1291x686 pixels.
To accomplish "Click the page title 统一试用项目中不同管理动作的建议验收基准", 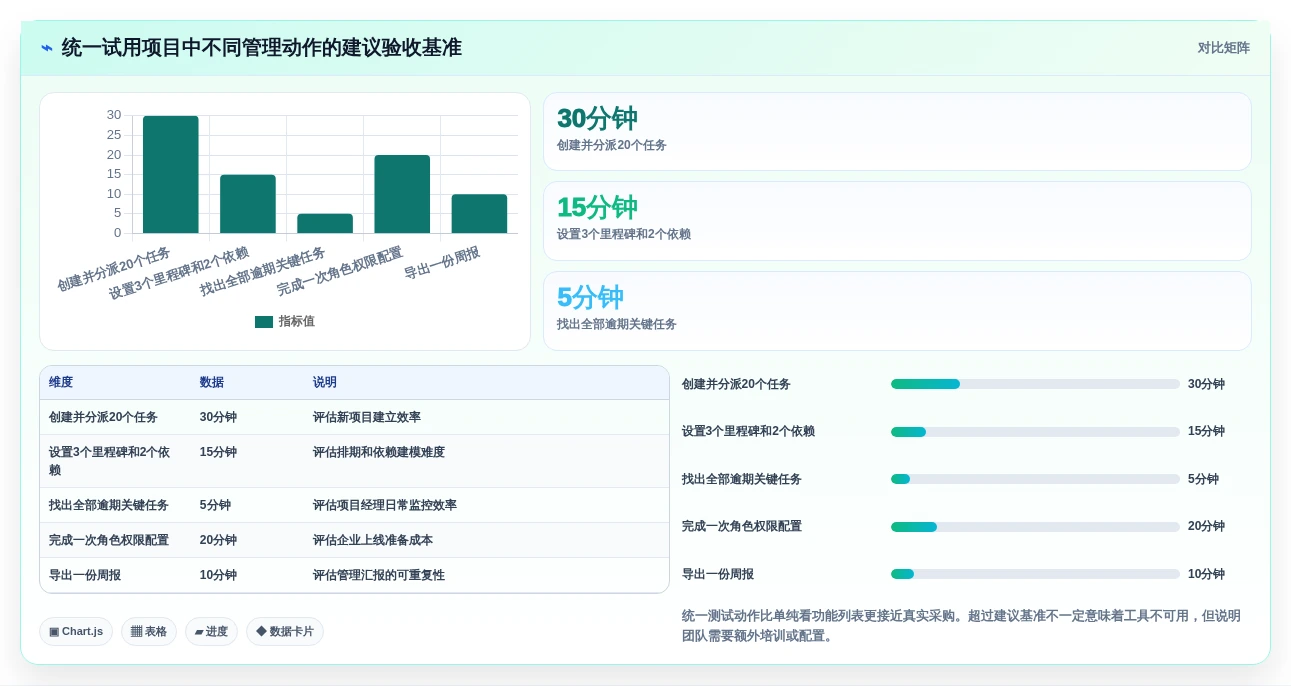I will pos(262,48).
